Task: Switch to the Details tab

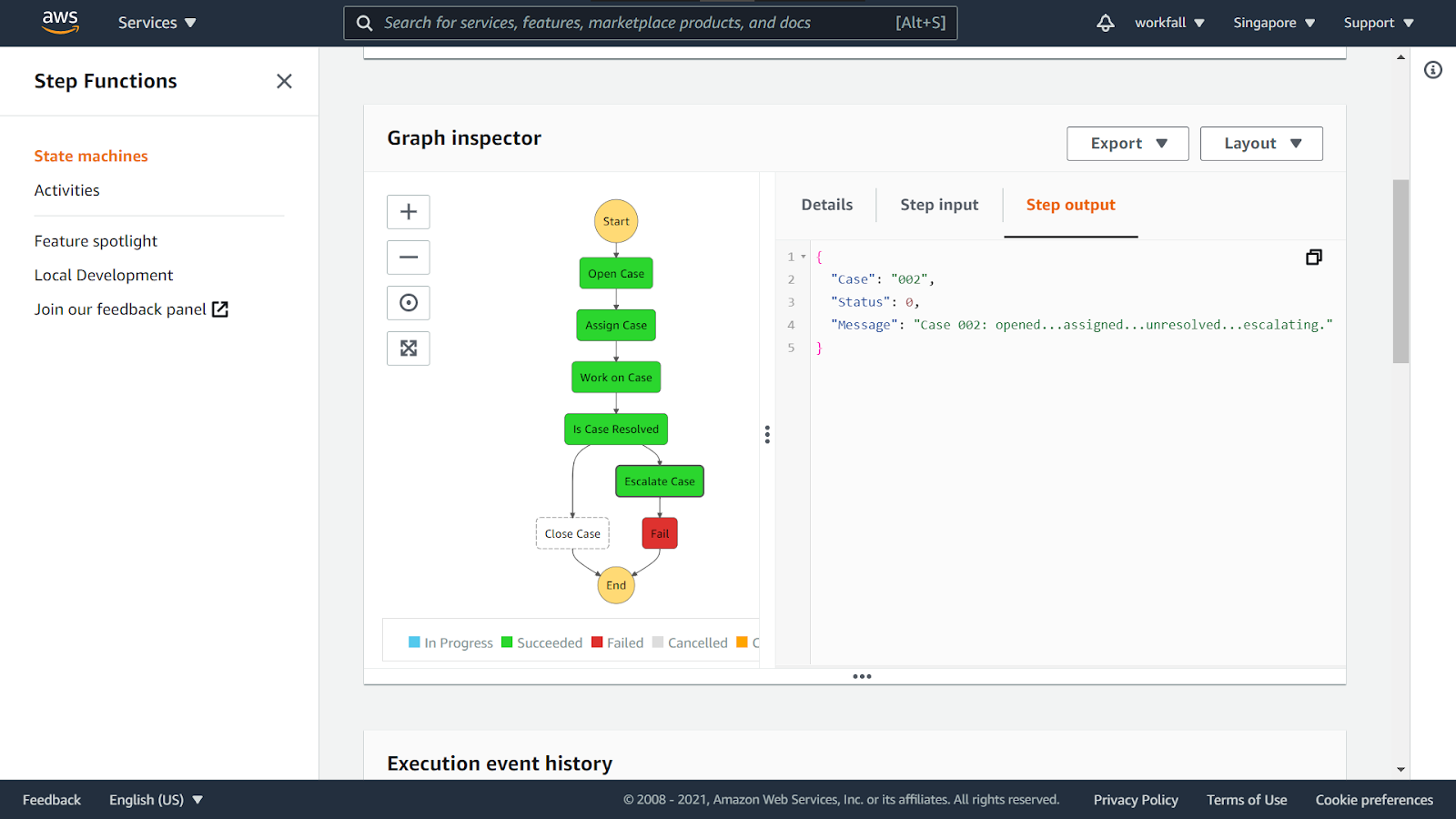Action: (x=827, y=205)
